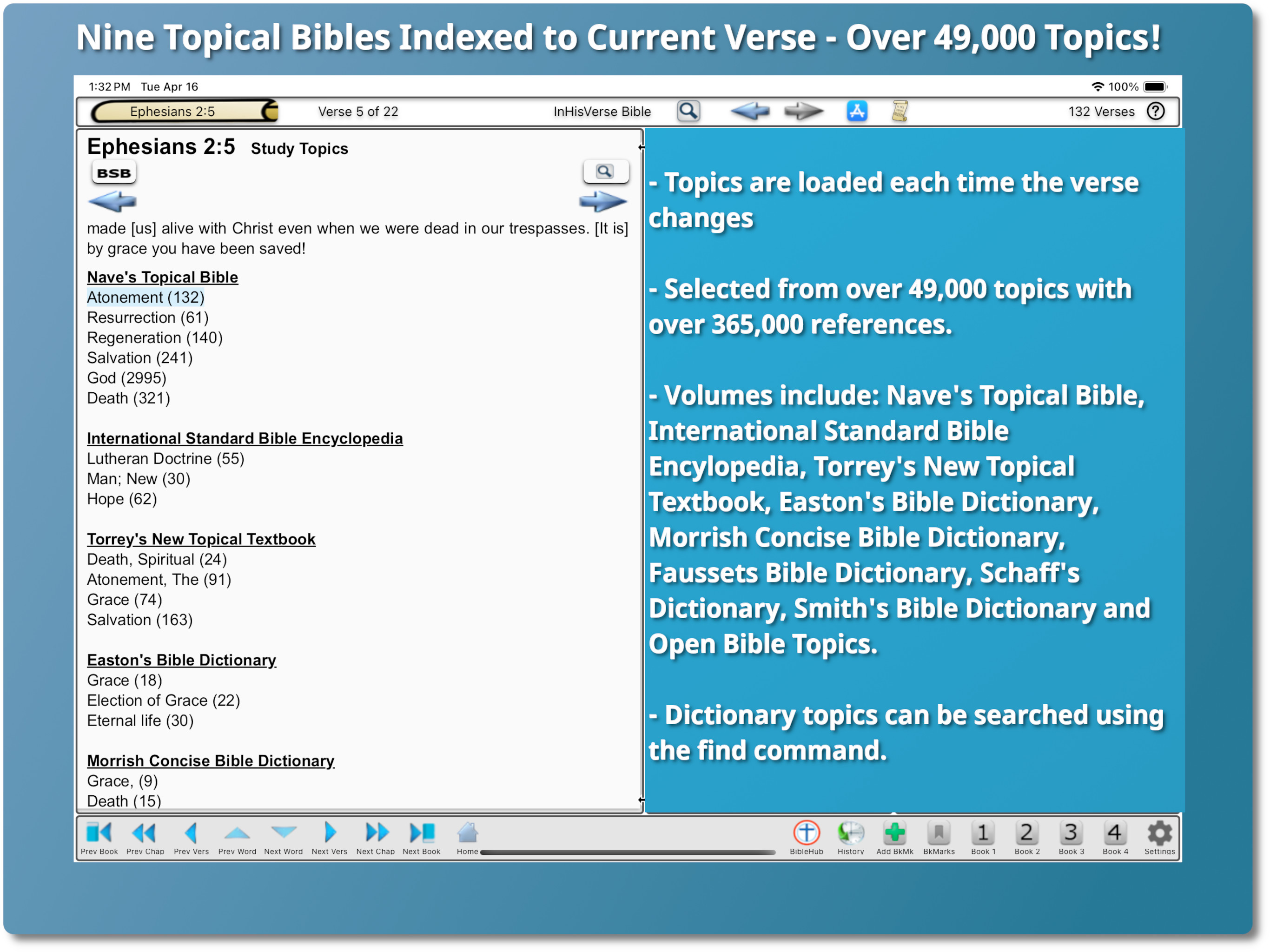Select the Death (15) topic
The width and height of the screenshot is (1270, 952).
(124, 801)
